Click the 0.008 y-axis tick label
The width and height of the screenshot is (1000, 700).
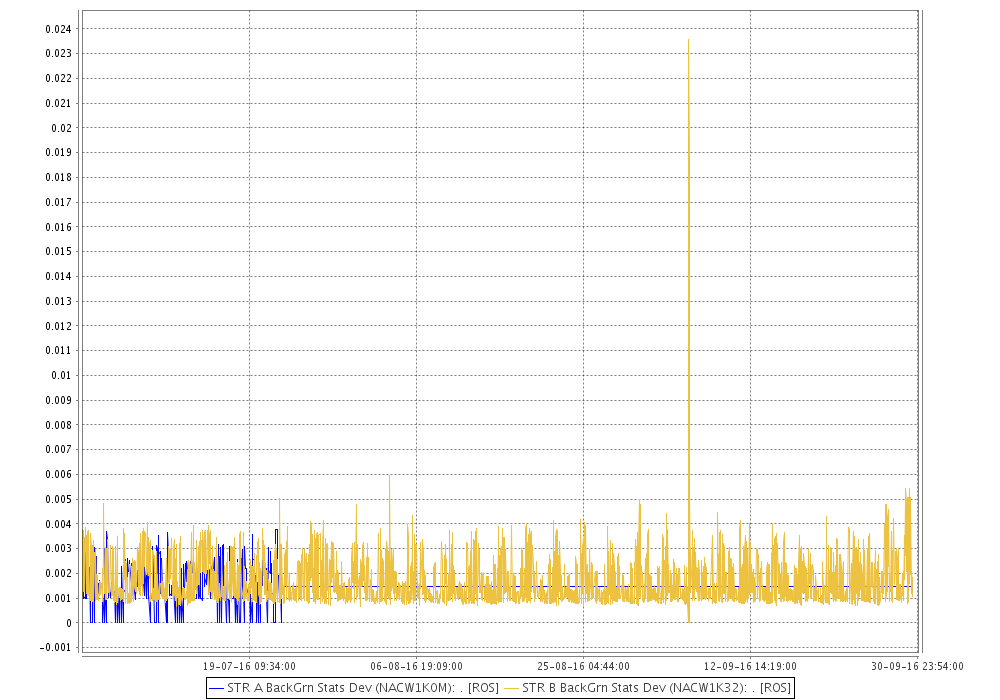coord(58,425)
